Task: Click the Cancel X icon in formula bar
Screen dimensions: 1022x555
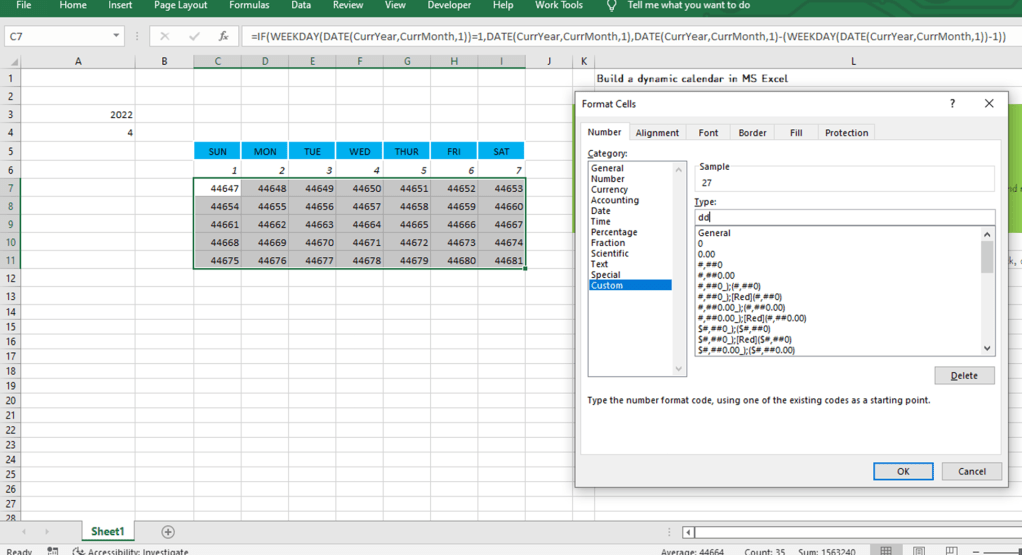Action: tap(165, 36)
